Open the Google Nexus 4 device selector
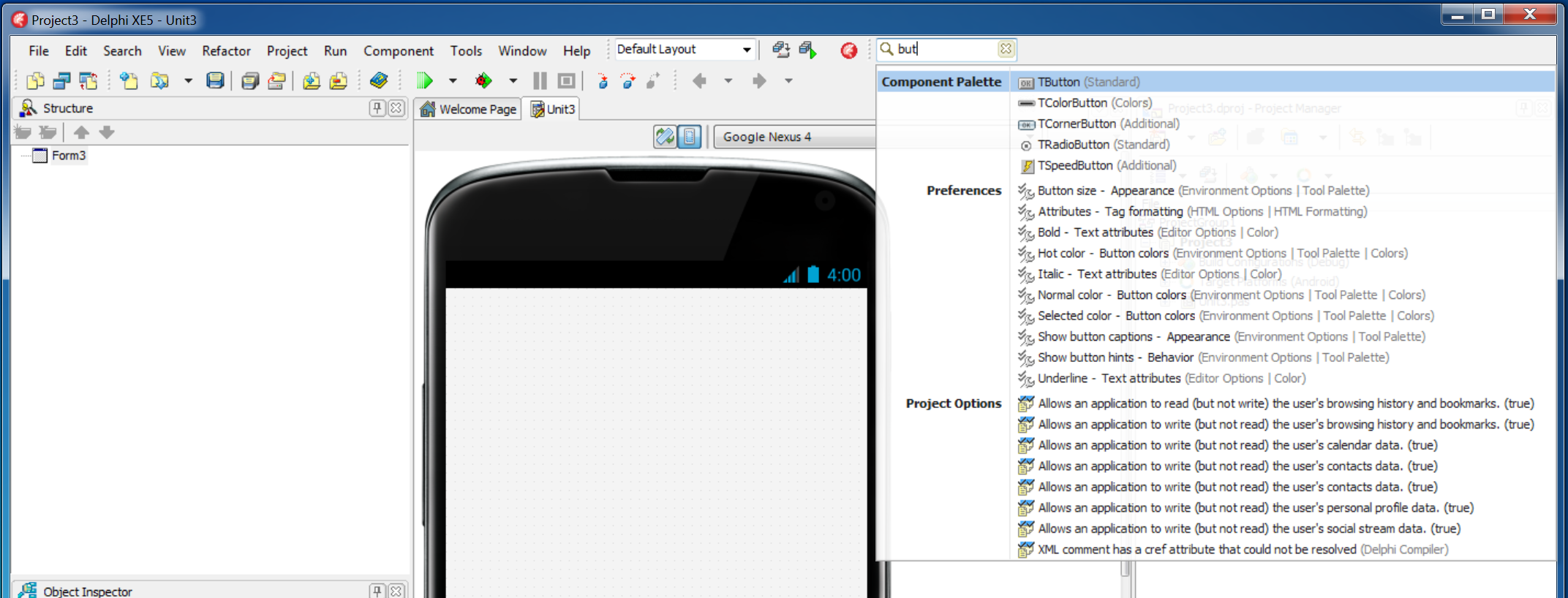 [795, 137]
